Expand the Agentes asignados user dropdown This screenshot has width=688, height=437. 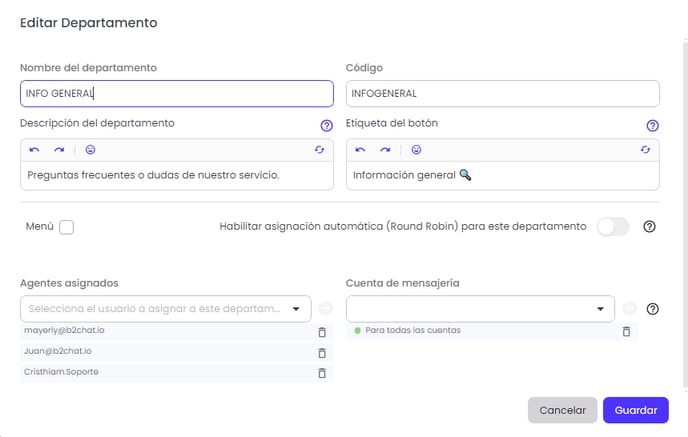[166, 309]
